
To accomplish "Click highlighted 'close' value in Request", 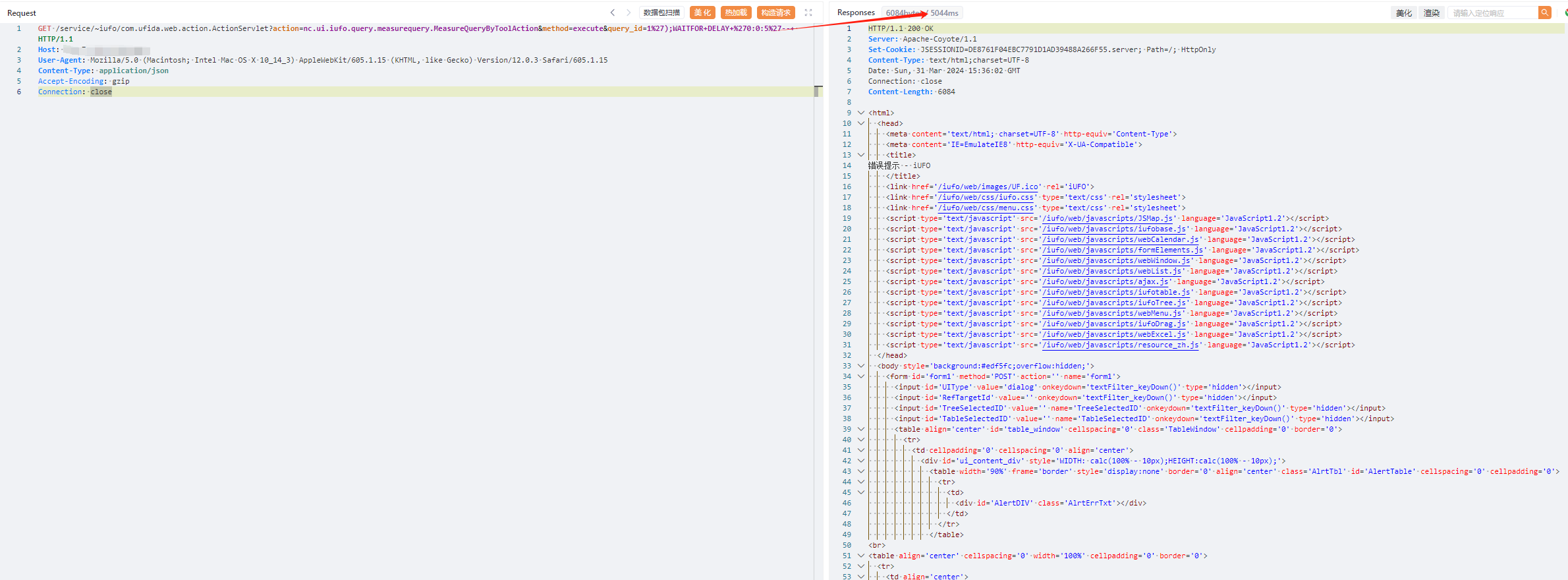I will 101,92.
